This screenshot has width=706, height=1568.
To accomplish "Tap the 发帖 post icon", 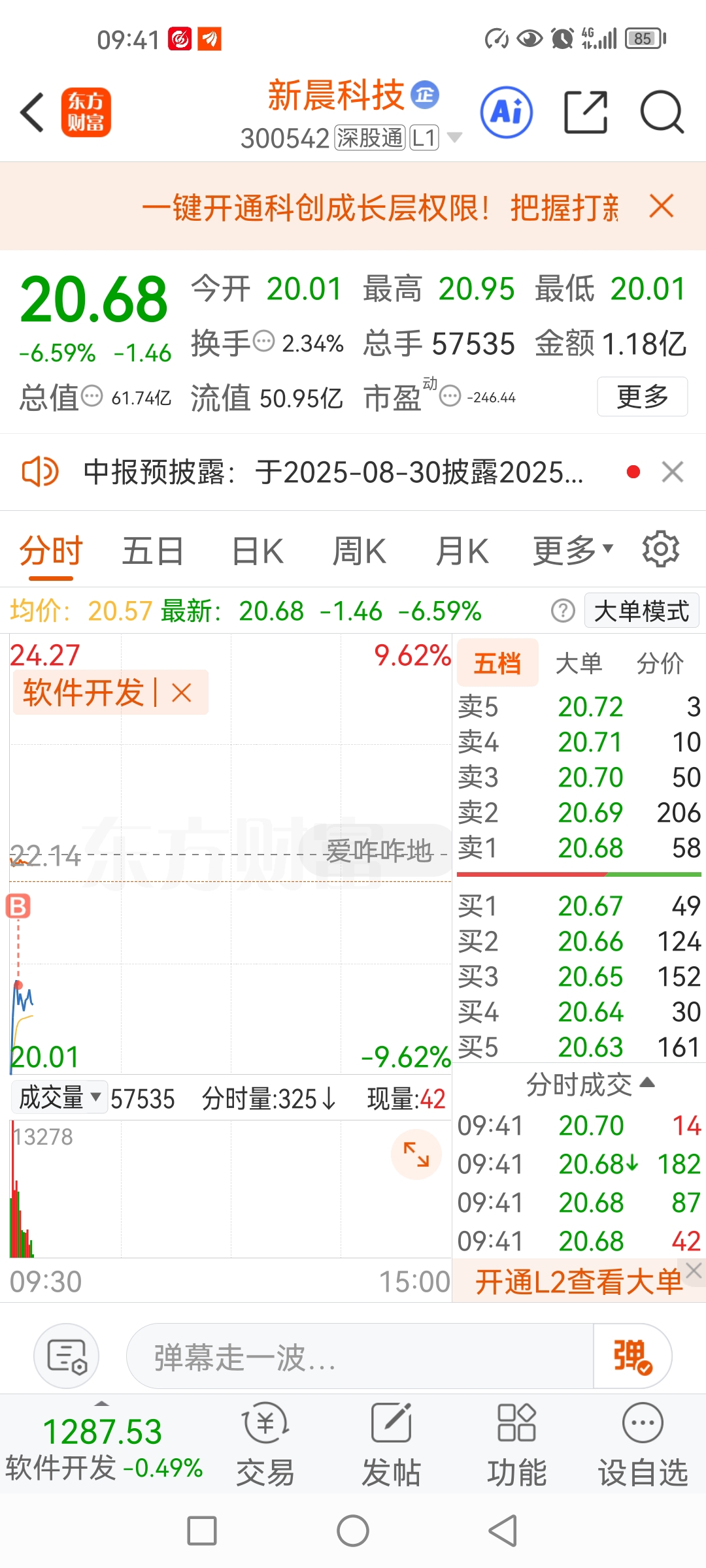I will [391, 1445].
